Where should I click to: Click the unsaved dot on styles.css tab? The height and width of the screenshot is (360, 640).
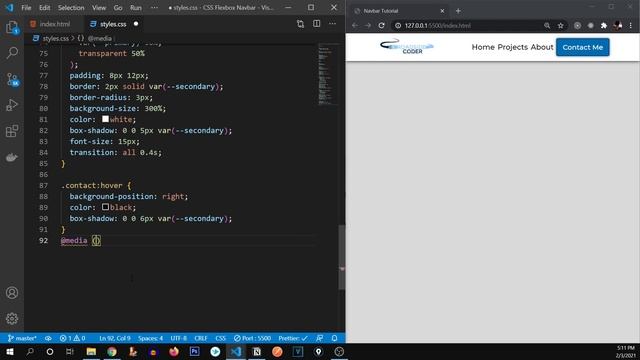136,24
